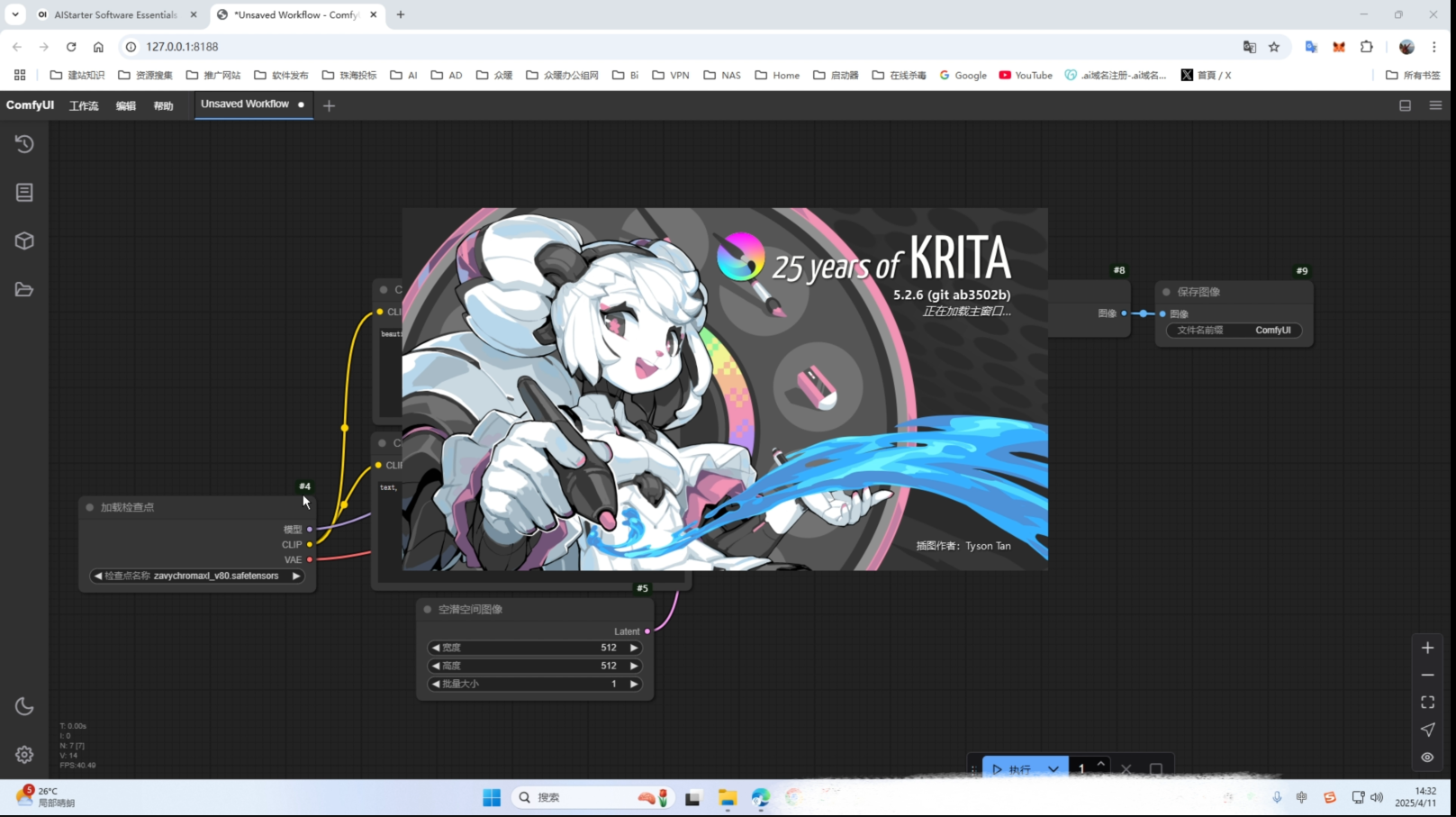Click the ComfyUI logo text
This screenshot has width=1456, height=817.
[30, 105]
